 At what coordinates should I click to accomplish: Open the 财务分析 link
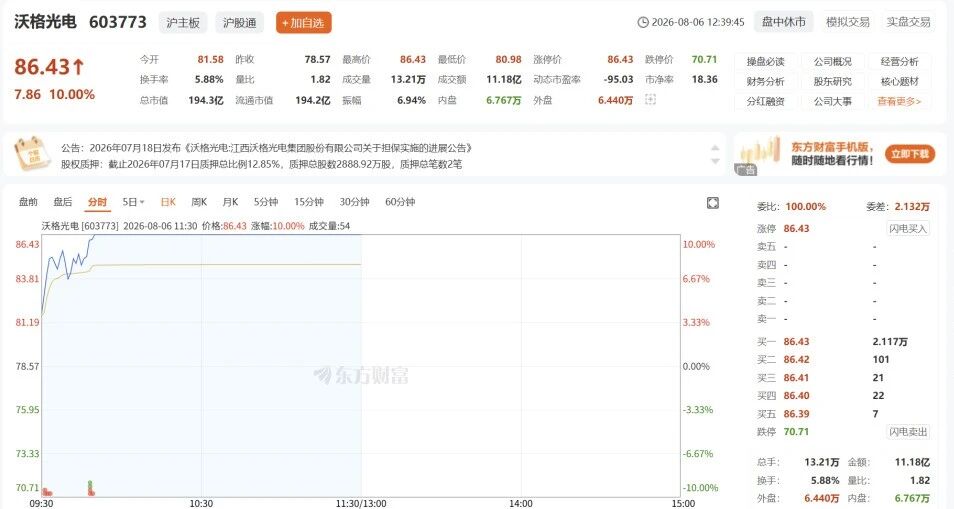(x=765, y=81)
